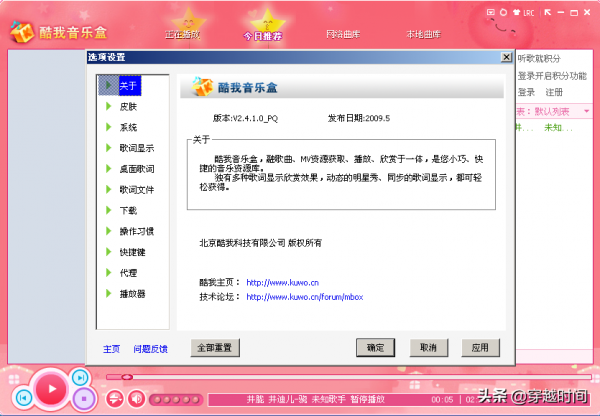Mute audio with the speaker icon
The height and width of the screenshot is (416, 600).
coord(136,399)
